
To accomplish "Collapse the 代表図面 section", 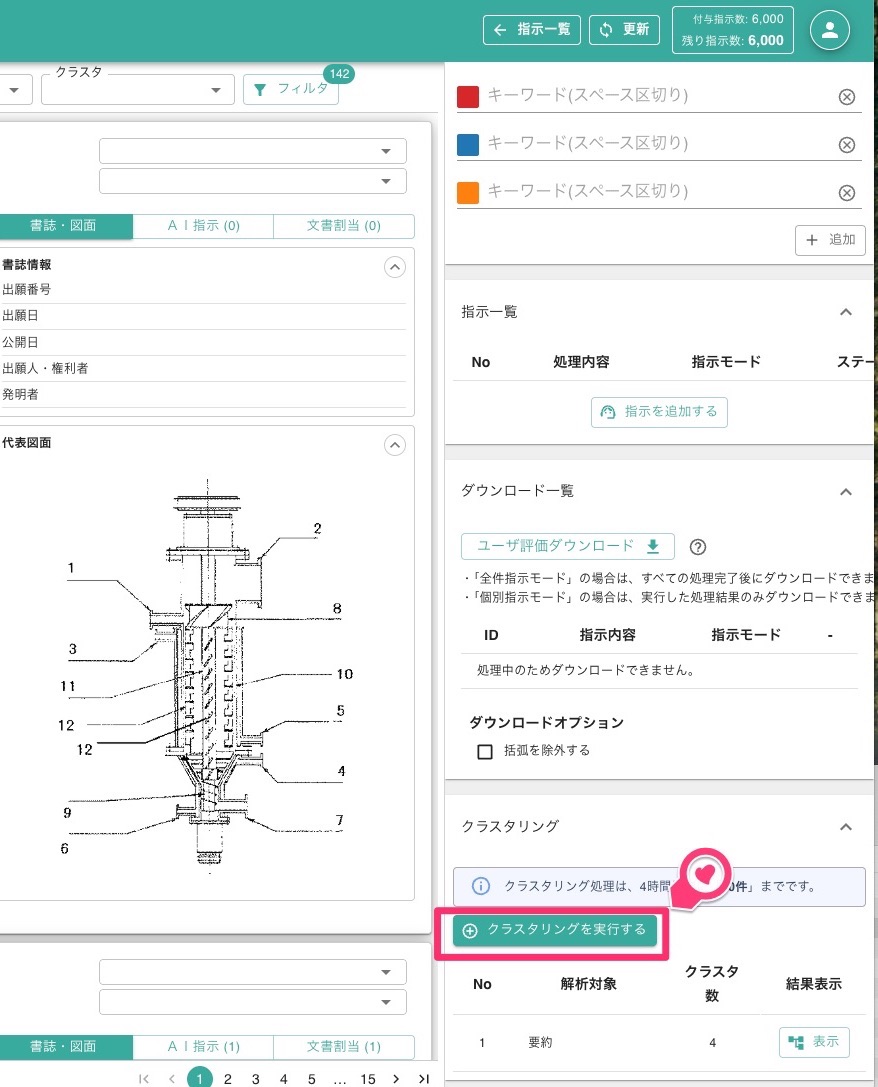I will pyautogui.click(x=395, y=445).
